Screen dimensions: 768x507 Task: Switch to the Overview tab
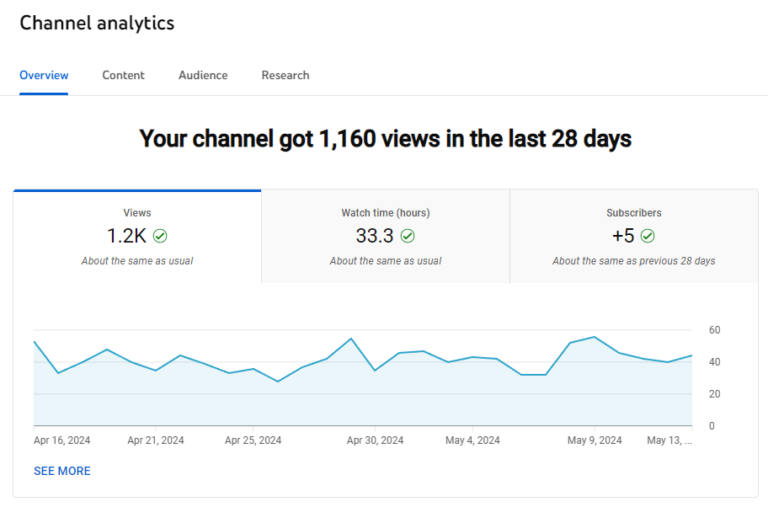point(44,75)
